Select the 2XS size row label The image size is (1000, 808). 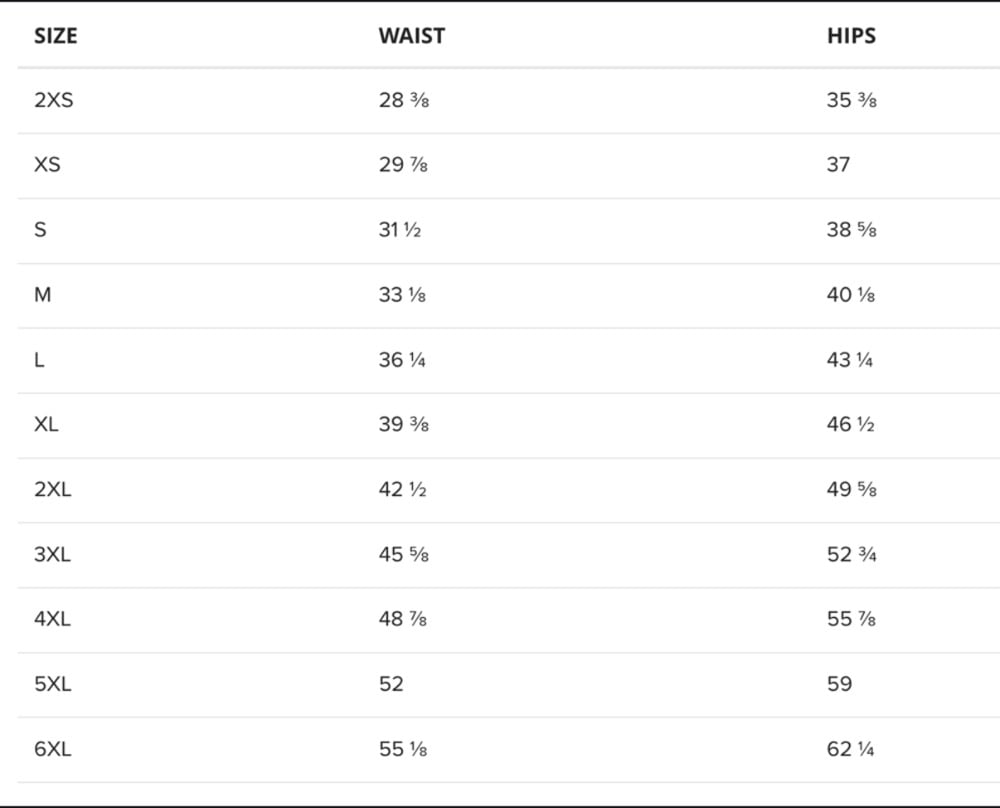53,100
